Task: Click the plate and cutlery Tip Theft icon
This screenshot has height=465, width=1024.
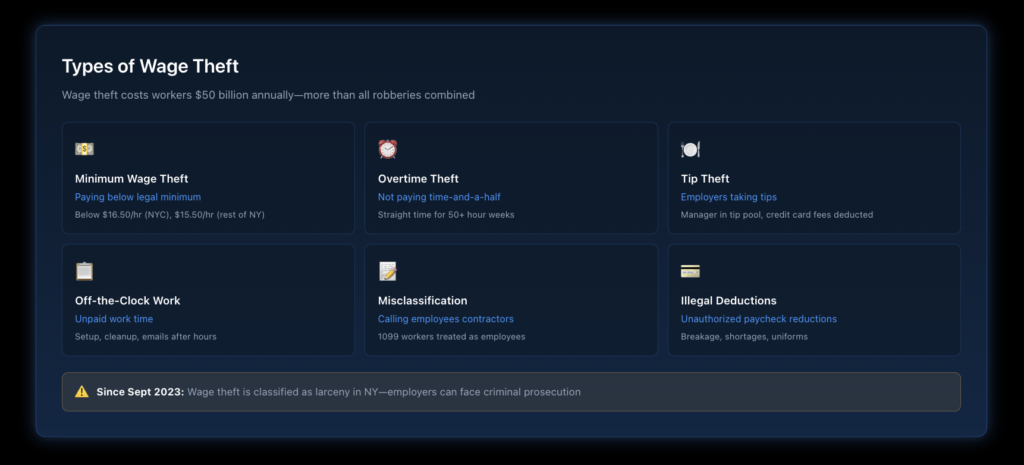Action: click(x=690, y=149)
